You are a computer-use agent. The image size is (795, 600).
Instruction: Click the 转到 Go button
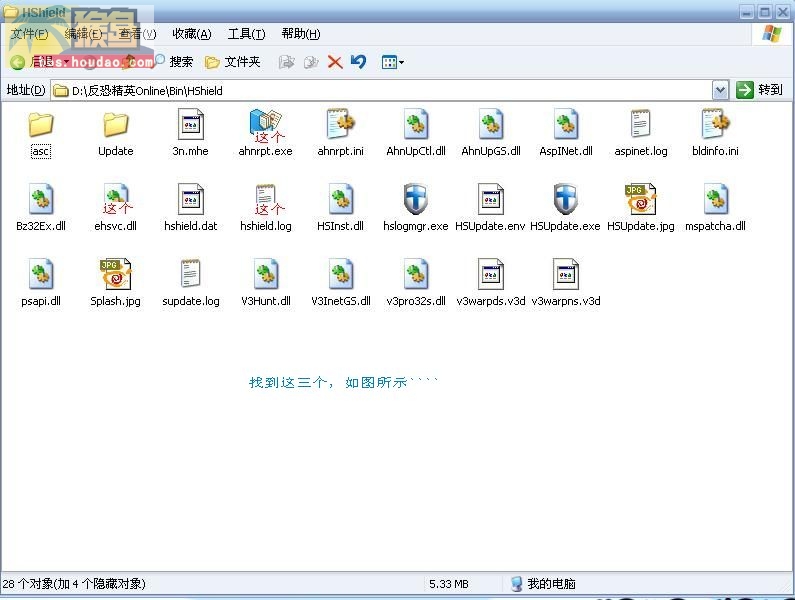[x=760, y=90]
